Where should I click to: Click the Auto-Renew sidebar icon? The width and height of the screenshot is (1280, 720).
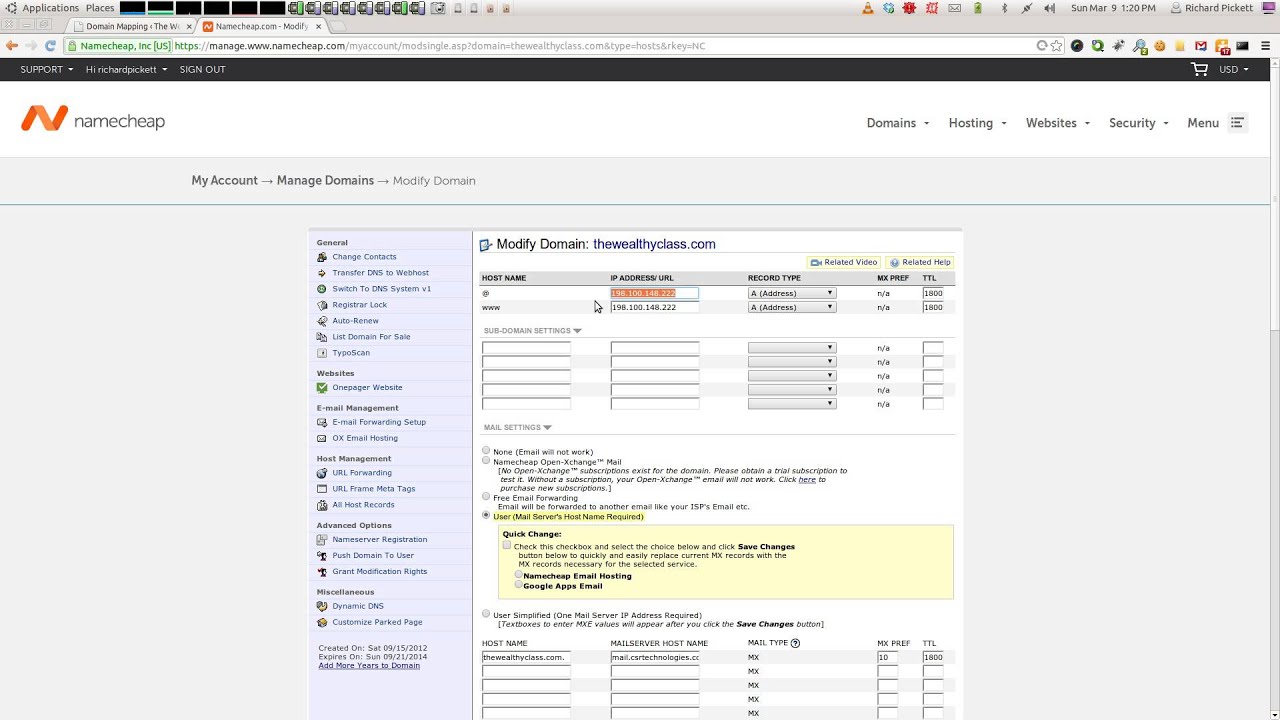coord(322,321)
